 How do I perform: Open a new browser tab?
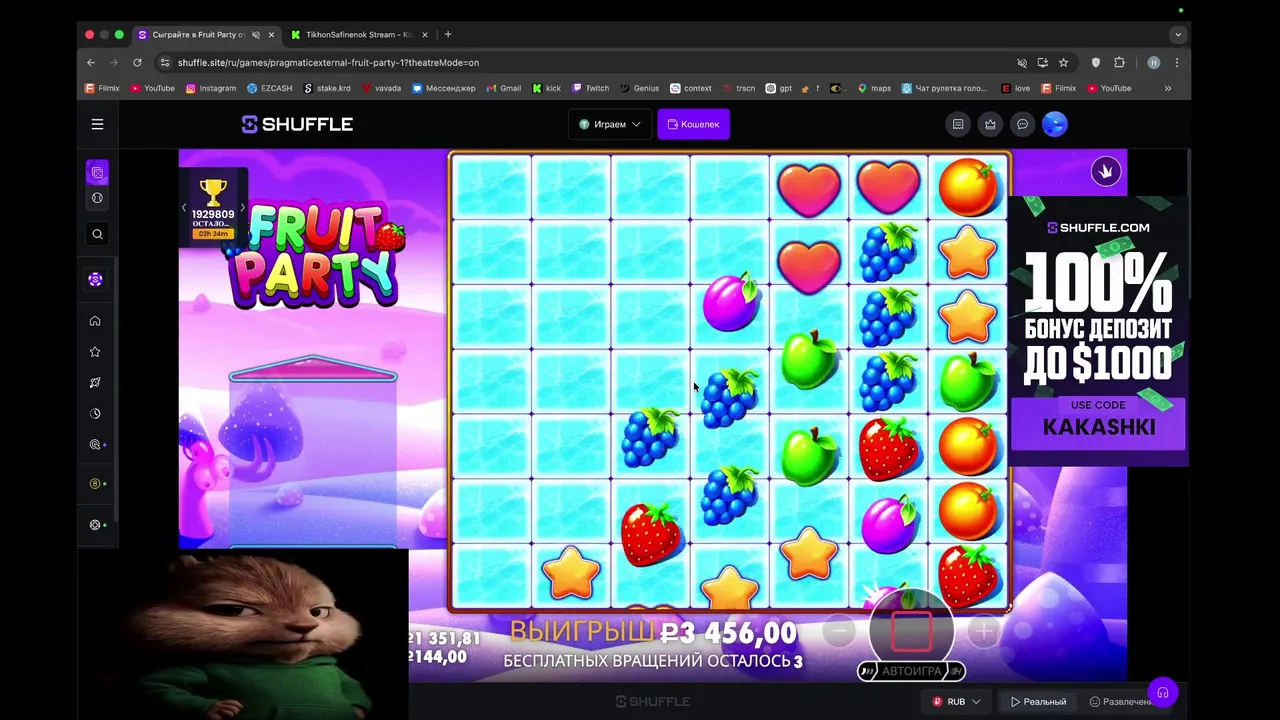(x=448, y=34)
